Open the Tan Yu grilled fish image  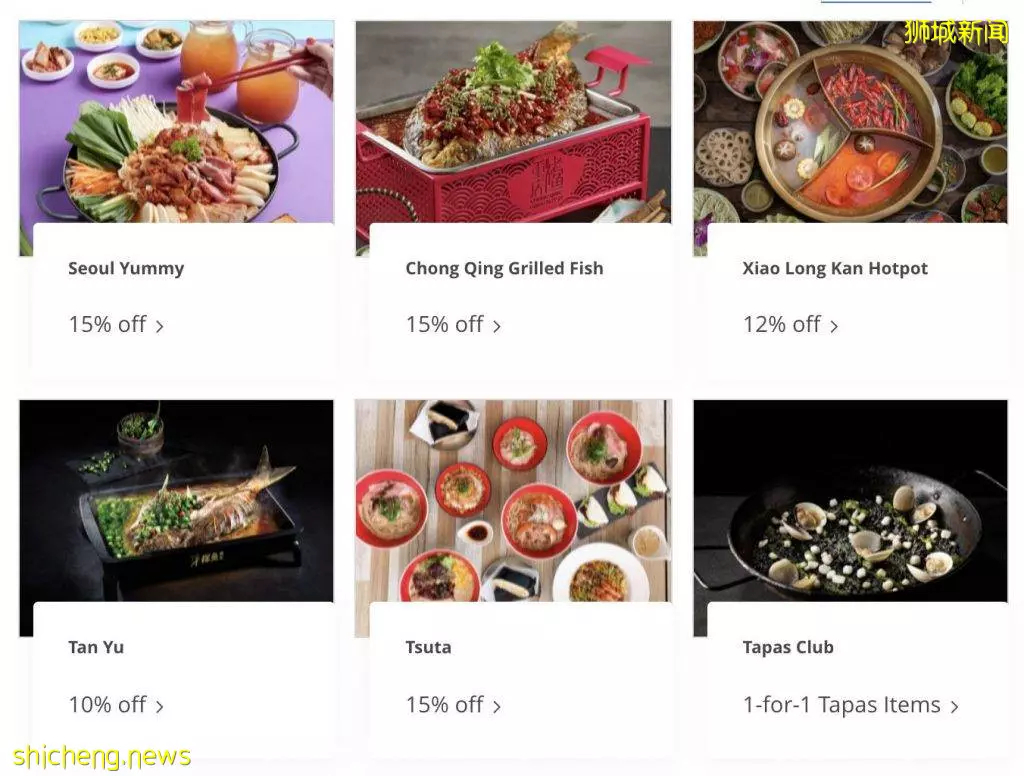[176, 501]
